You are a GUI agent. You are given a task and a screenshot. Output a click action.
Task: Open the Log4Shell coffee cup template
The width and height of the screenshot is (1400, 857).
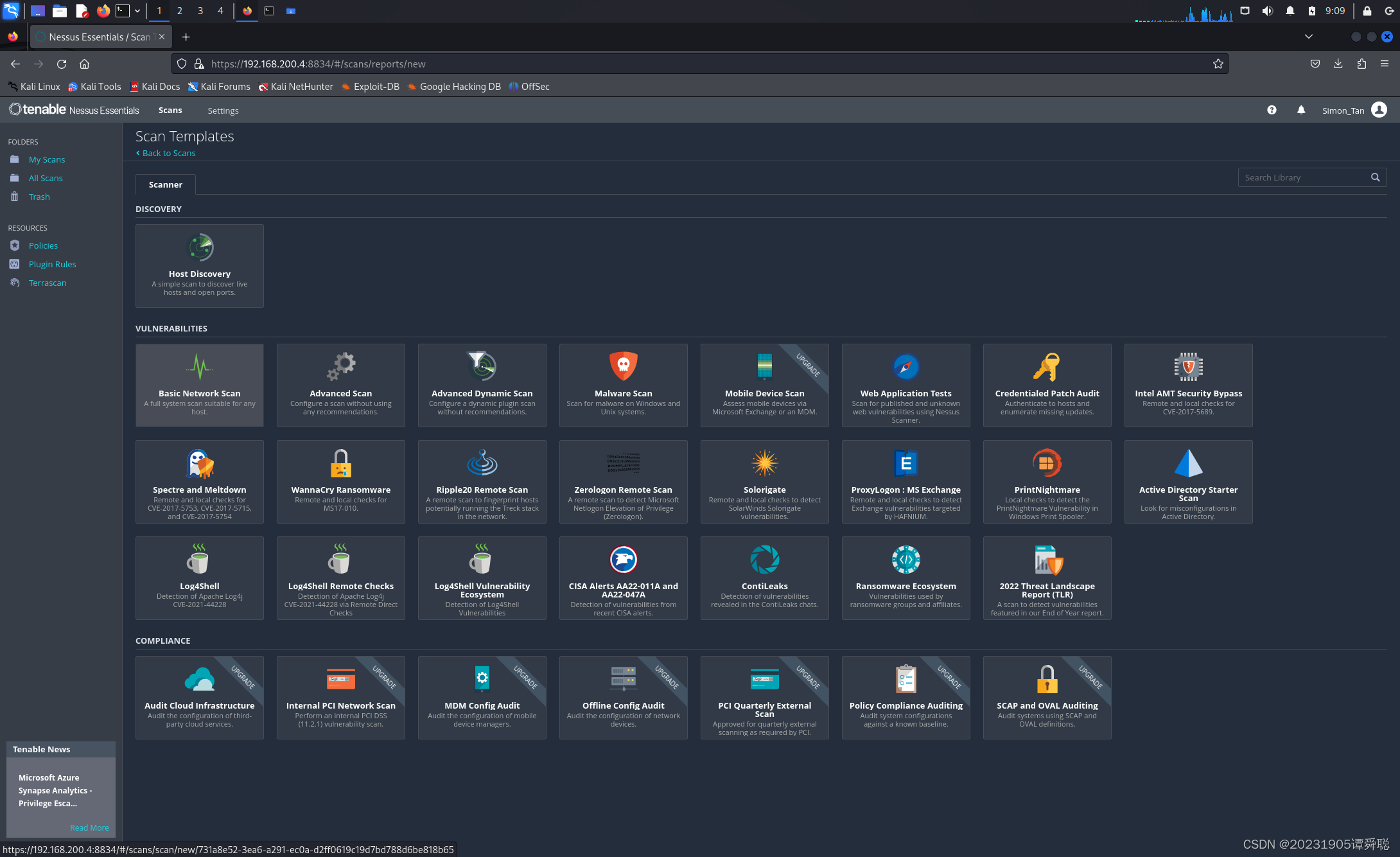pos(199,578)
